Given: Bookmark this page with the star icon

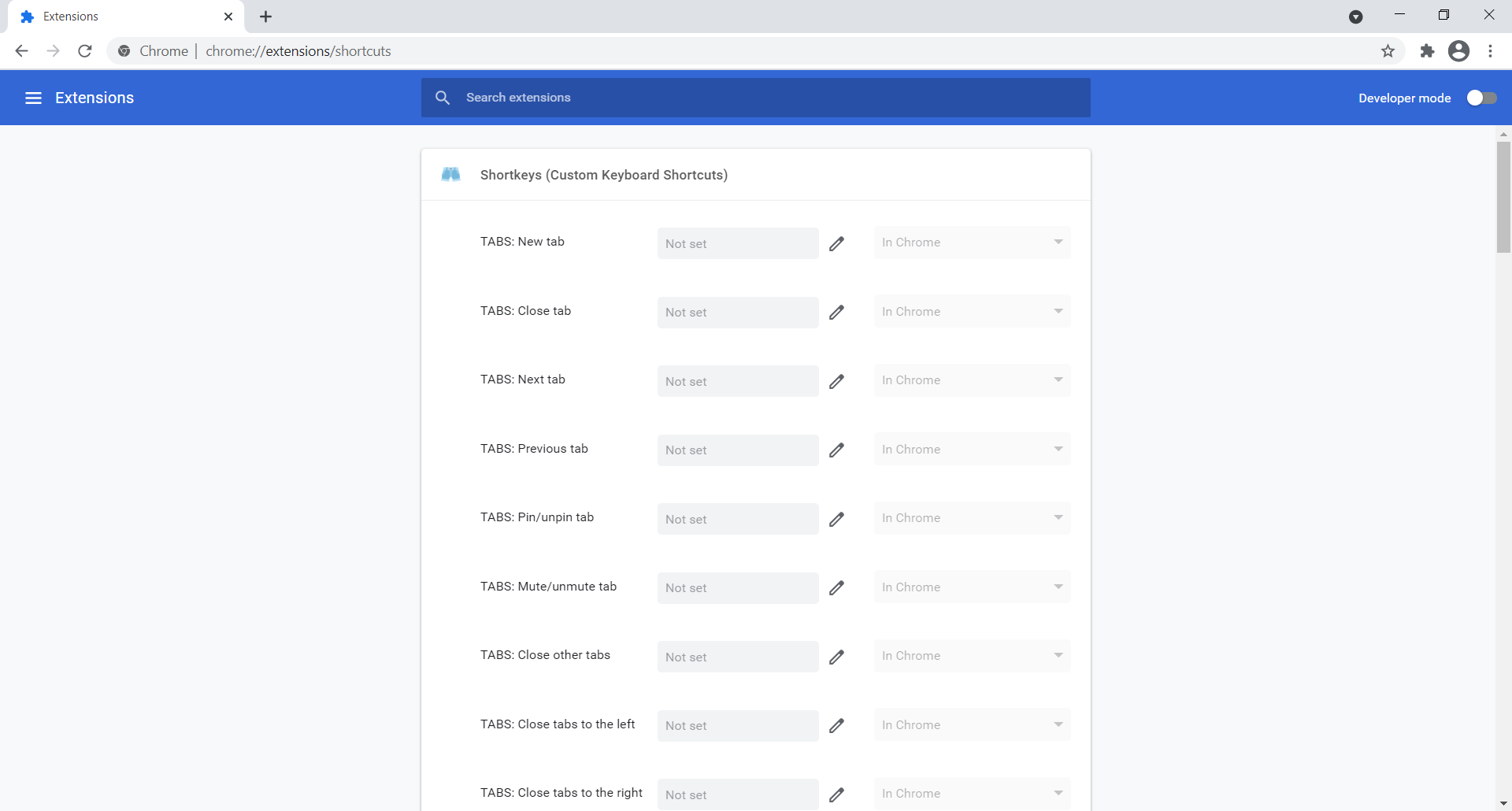Looking at the screenshot, I should point(1388,51).
